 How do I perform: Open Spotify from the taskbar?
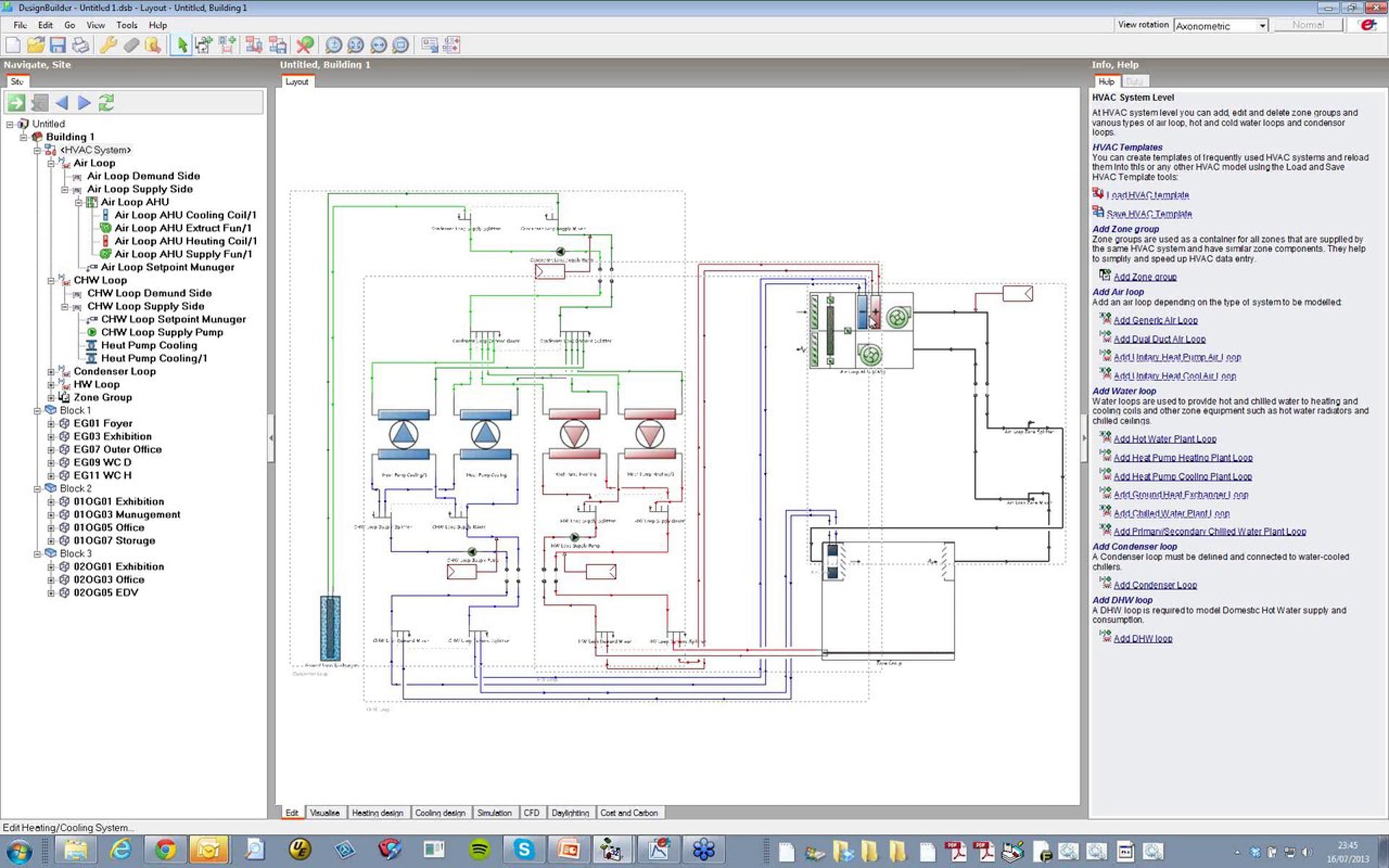click(479, 850)
